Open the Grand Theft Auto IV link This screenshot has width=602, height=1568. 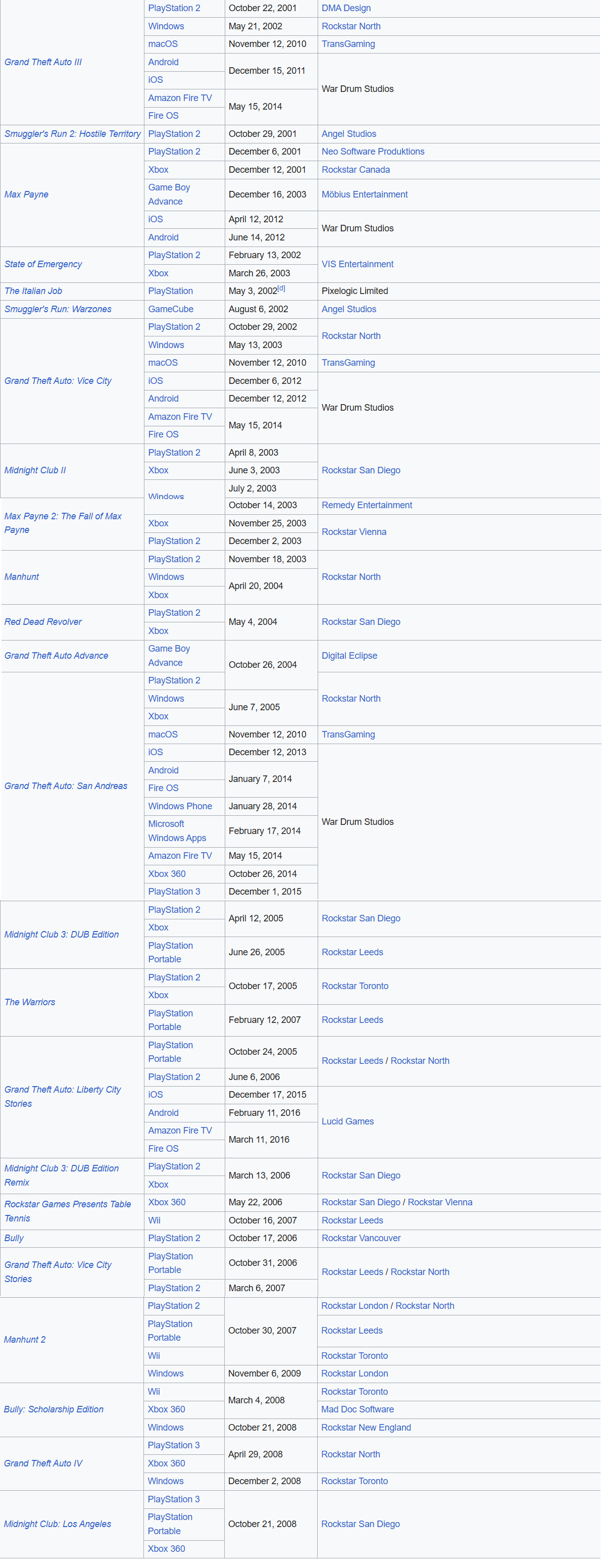(42, 1463)
